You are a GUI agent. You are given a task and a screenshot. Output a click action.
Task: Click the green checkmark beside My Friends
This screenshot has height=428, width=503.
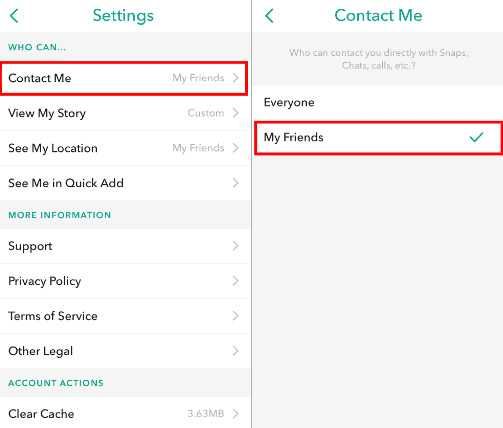(x=476, y=137)
